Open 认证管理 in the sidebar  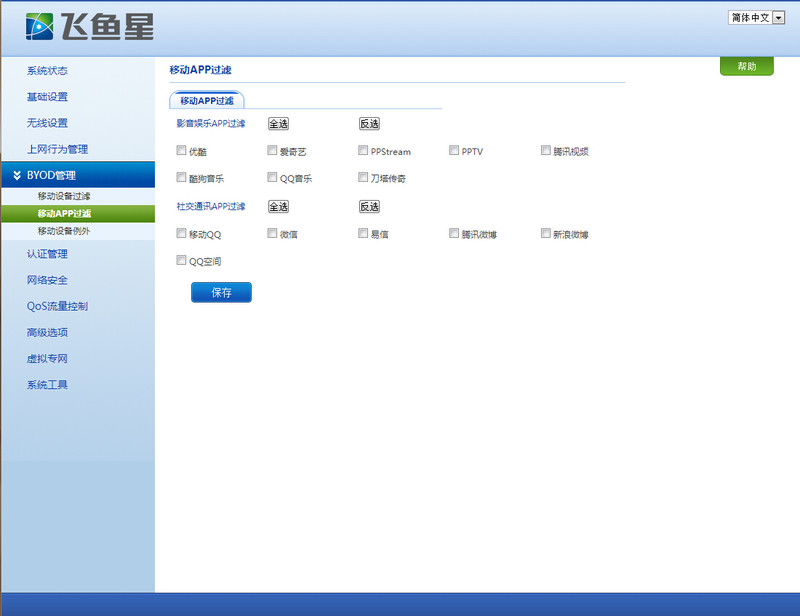coord(47,254)
